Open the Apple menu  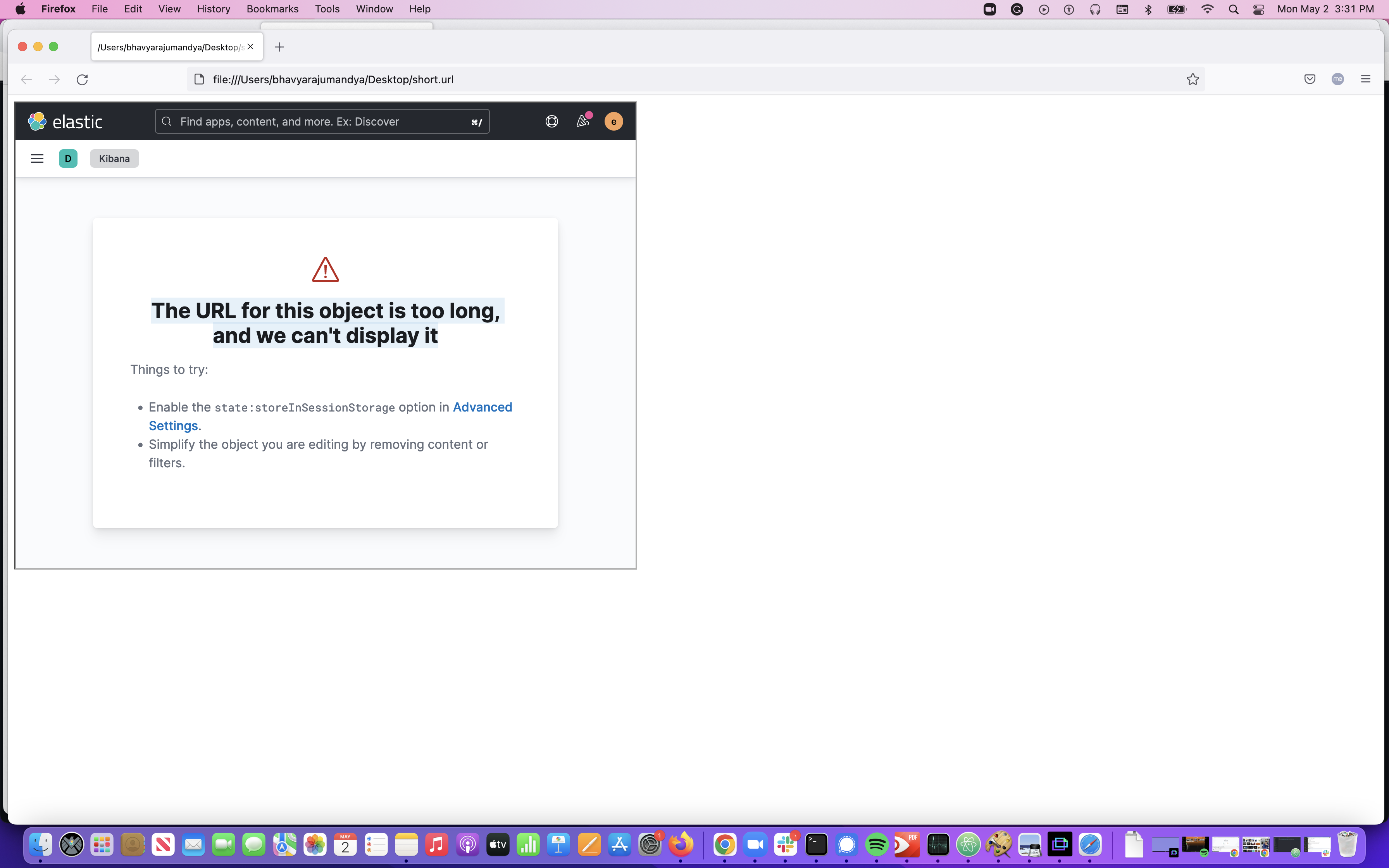[x=21, y=9]
